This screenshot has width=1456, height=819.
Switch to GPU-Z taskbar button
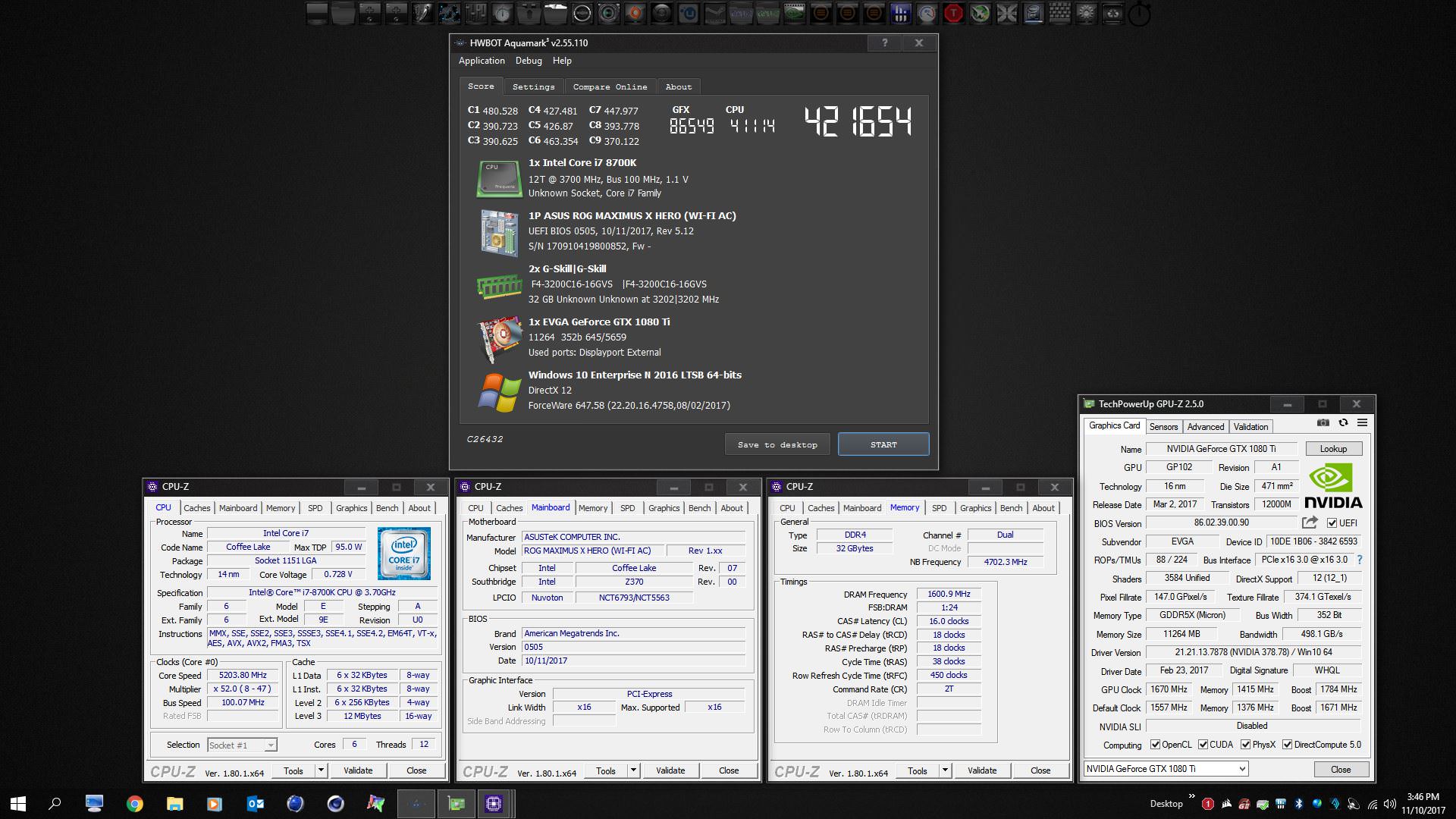click(456, 804)
